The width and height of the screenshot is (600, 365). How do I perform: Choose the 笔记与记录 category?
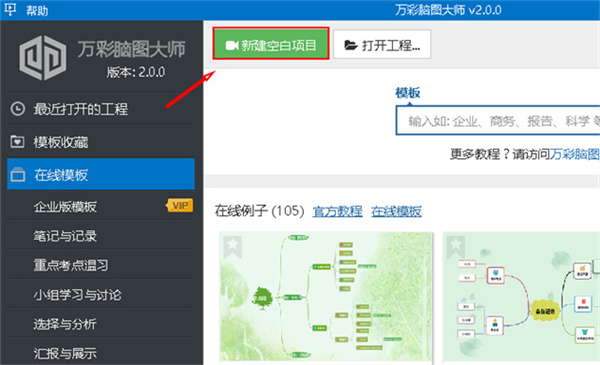pyautogui.click(x=101, y=236)
